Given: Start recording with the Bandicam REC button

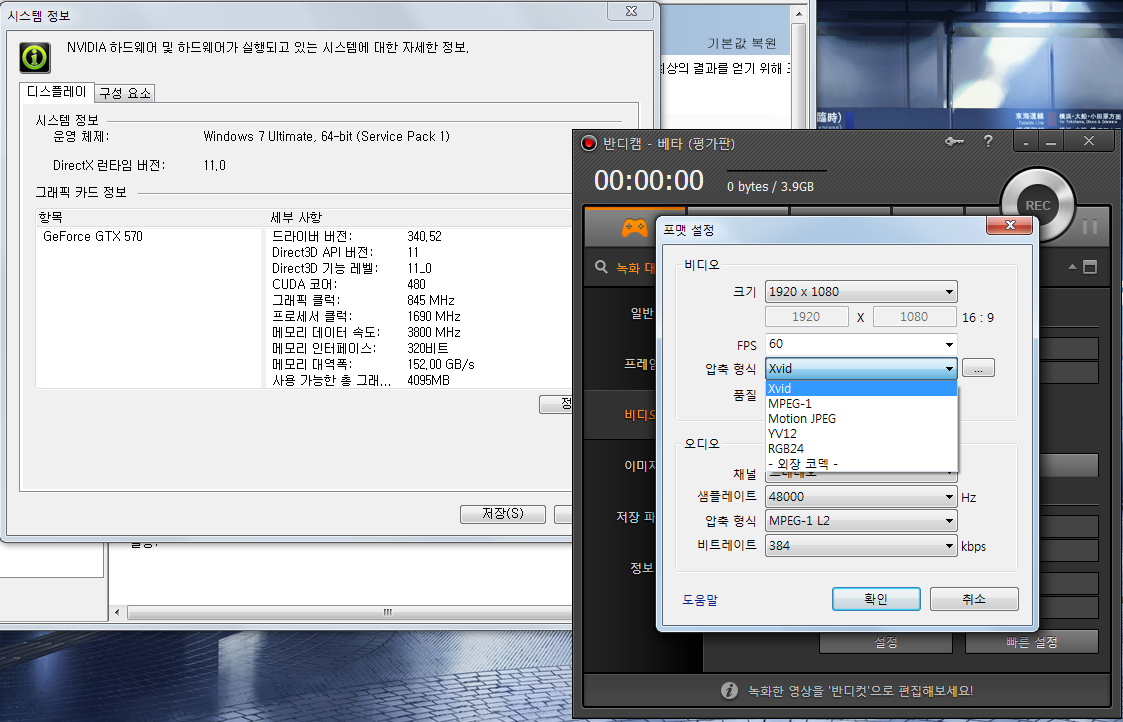Looking at the screenshot, I should click(1037, 206).
